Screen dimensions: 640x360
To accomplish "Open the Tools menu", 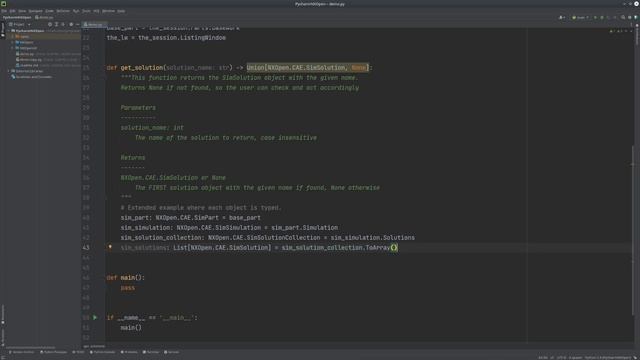I will (86, 11).
